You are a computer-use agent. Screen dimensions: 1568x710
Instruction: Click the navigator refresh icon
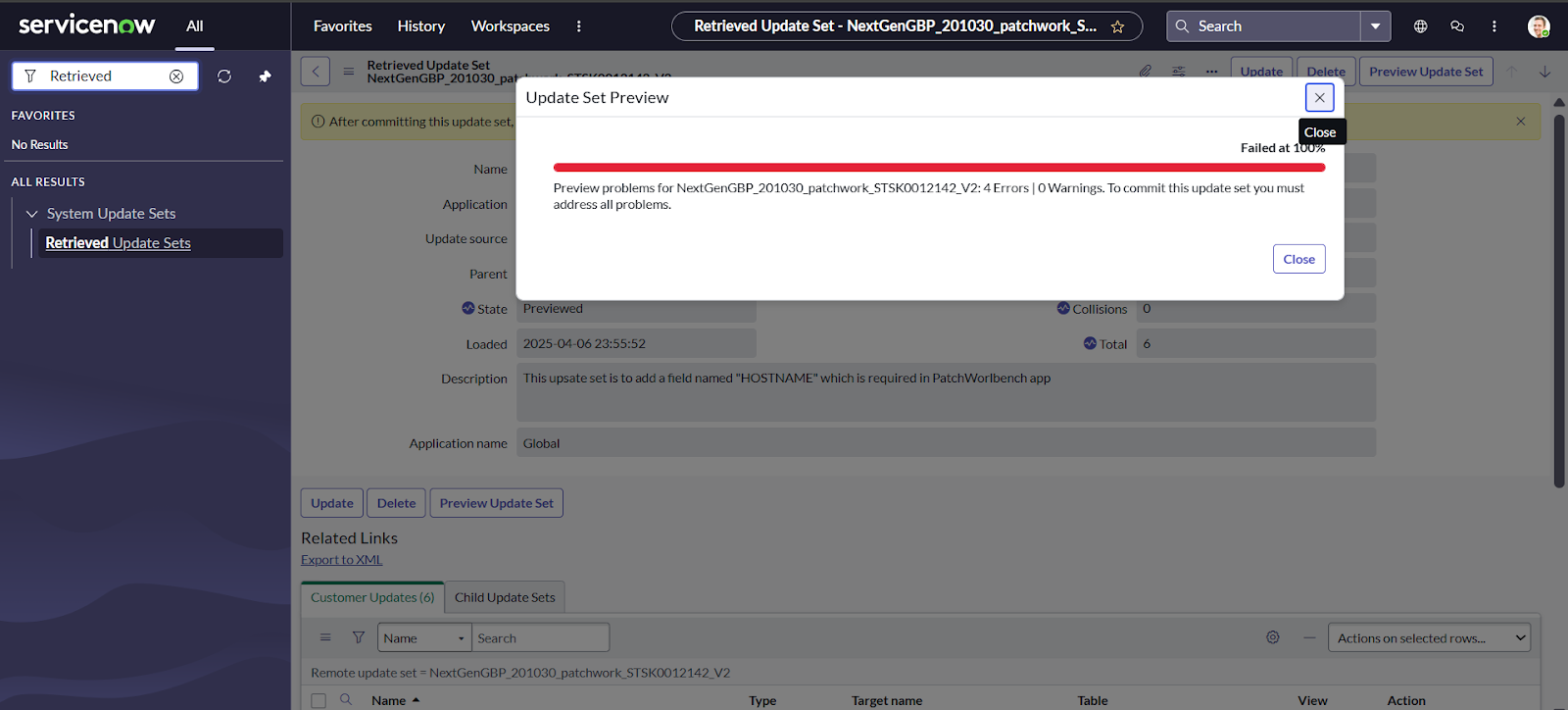click(224, 76)
